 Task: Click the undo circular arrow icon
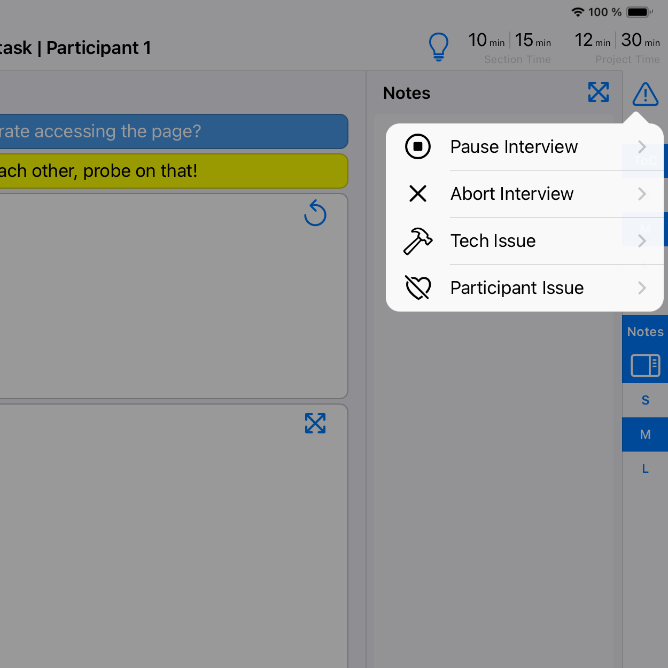pos(315,213)
